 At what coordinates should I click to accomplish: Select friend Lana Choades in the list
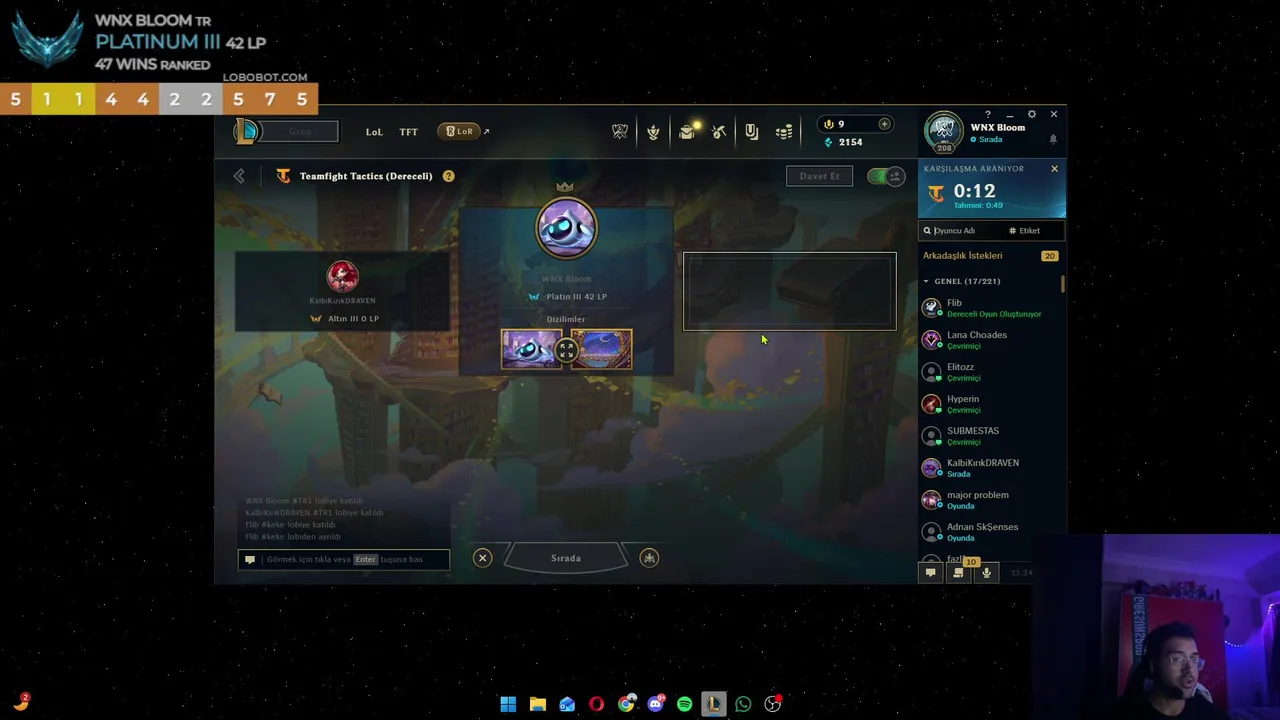click(990, 339)
